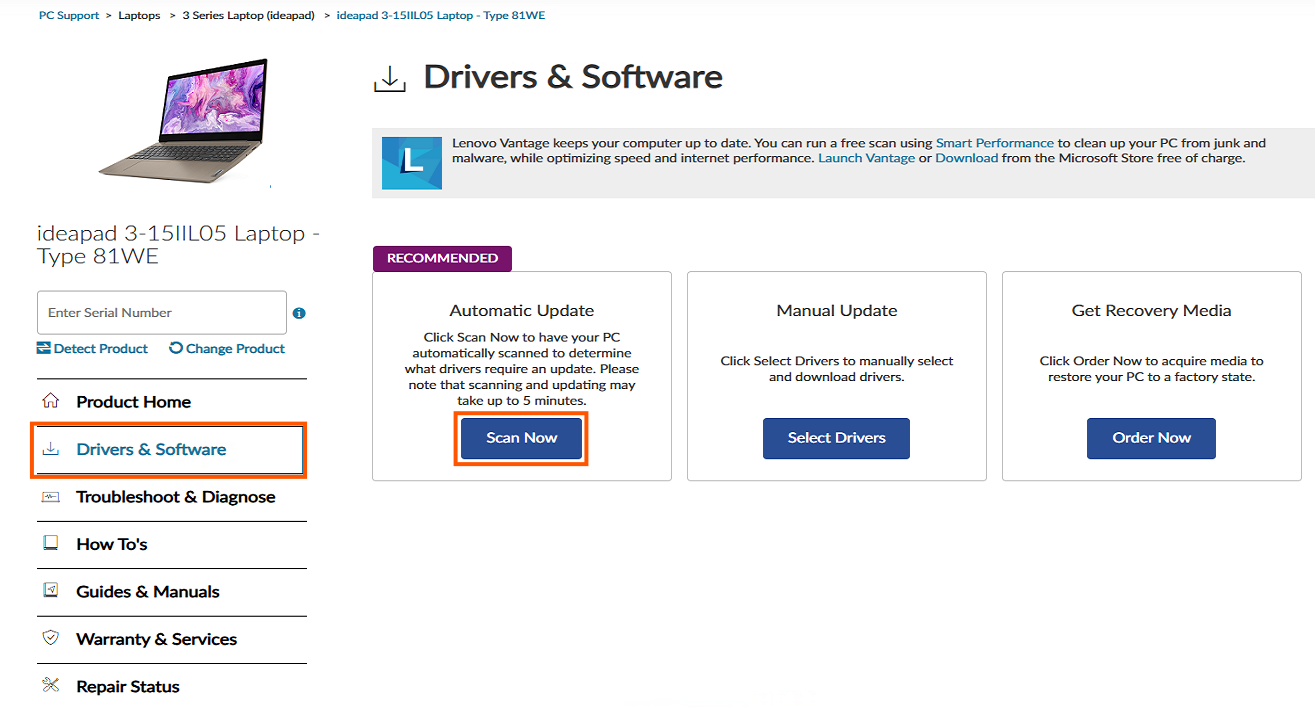Click the Detect Product icon
This screenshot has width=1315, height=707.
(x=43, y=348)
